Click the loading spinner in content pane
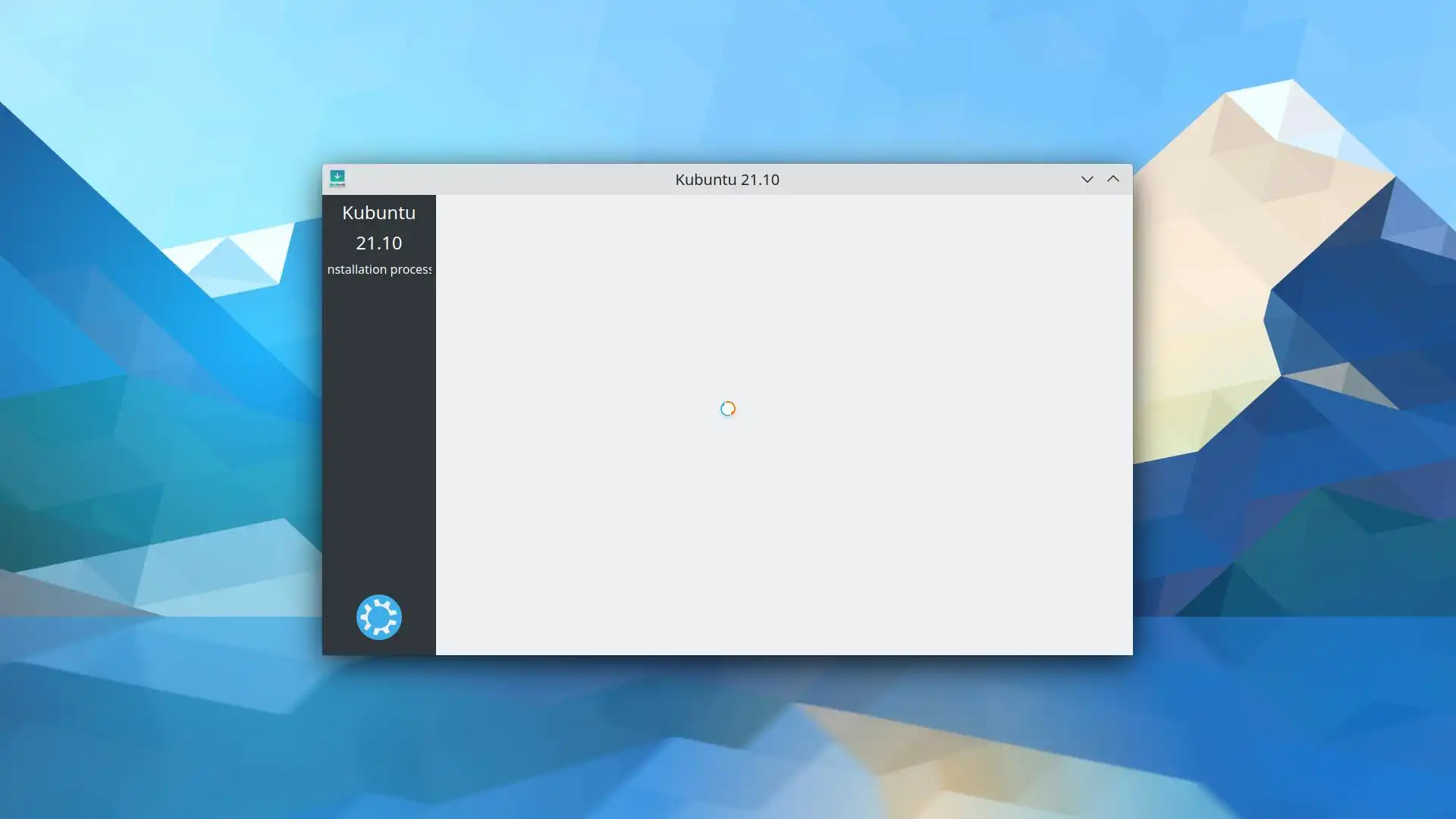 (x=727, y=409)
